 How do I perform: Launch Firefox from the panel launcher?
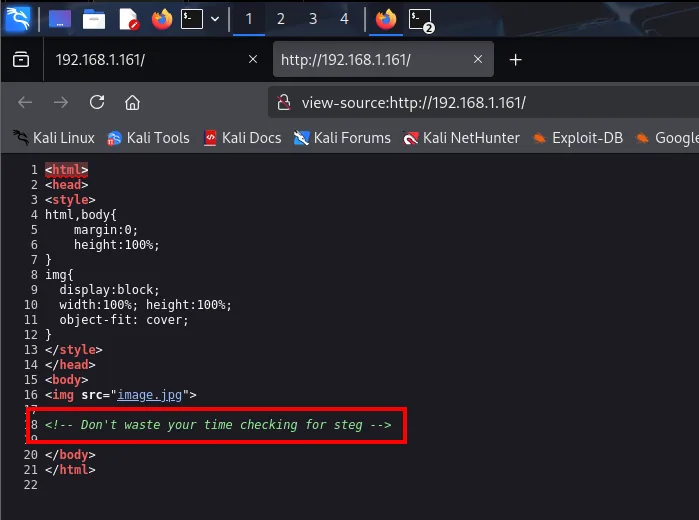pos(162,19)
